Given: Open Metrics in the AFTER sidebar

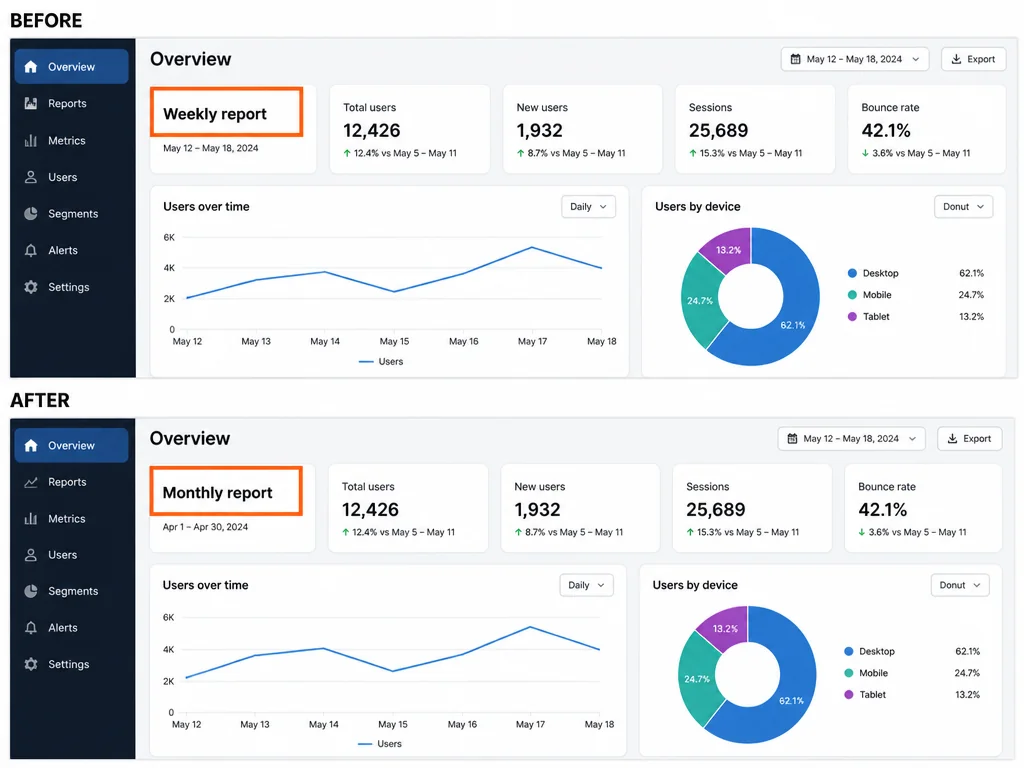Looking at the screenshot, I should point(71,519).
